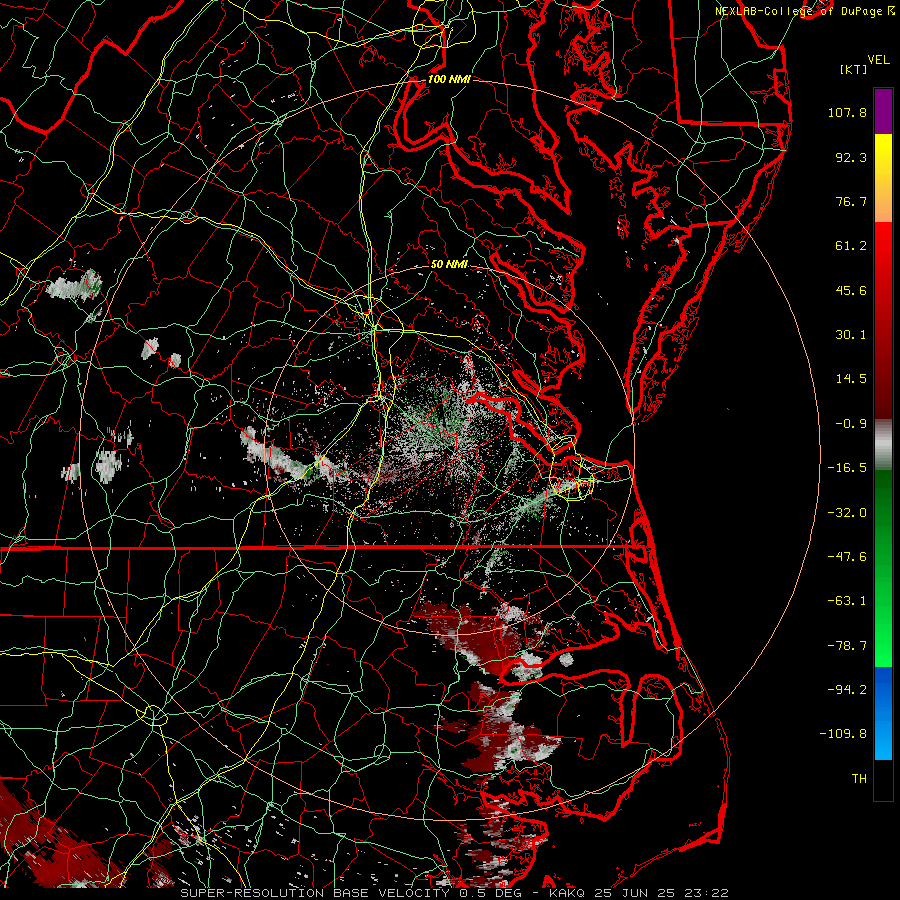Click the VEL legend title

(878, 60)
